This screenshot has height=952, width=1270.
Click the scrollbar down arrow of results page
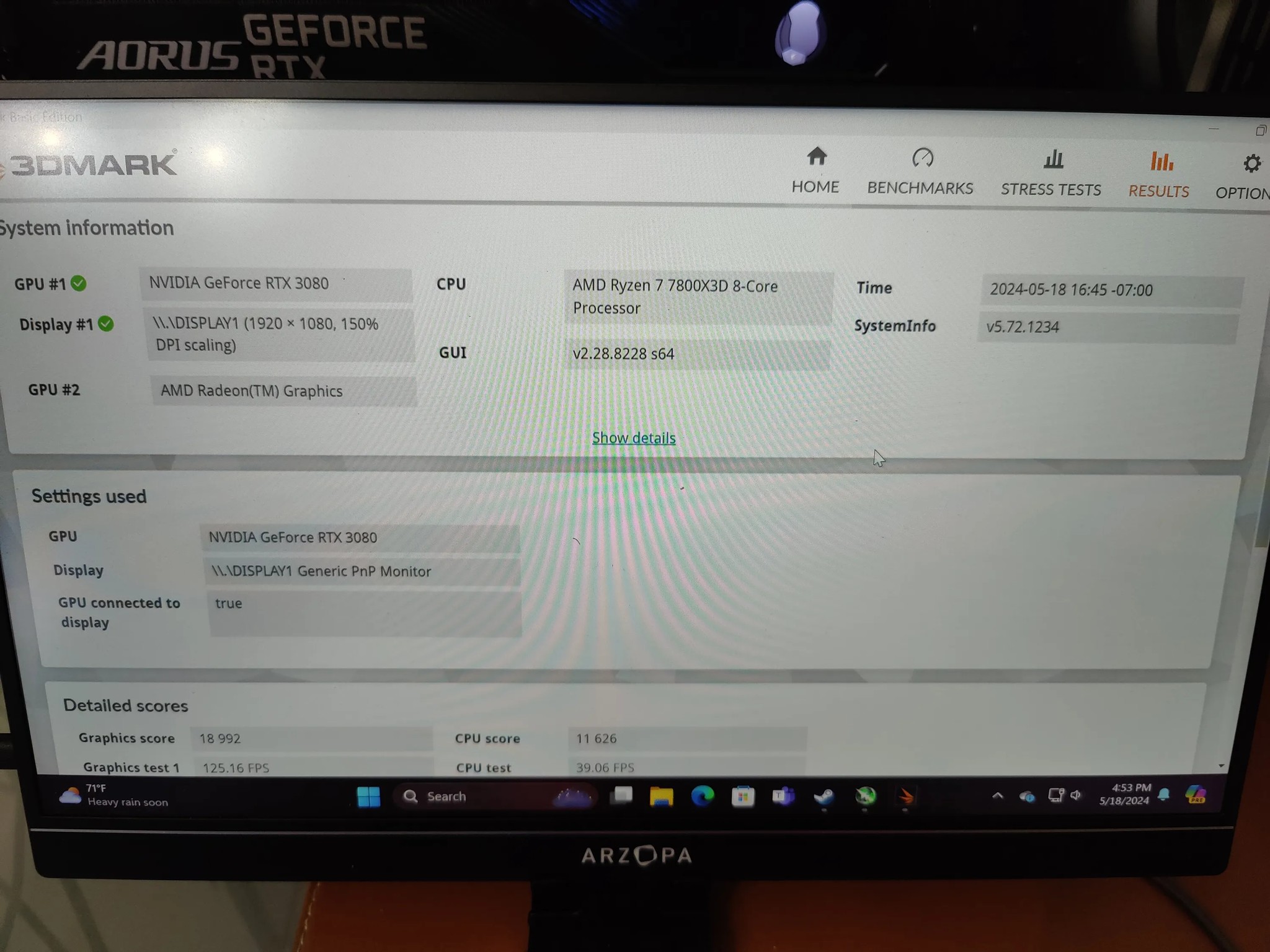1221,766
